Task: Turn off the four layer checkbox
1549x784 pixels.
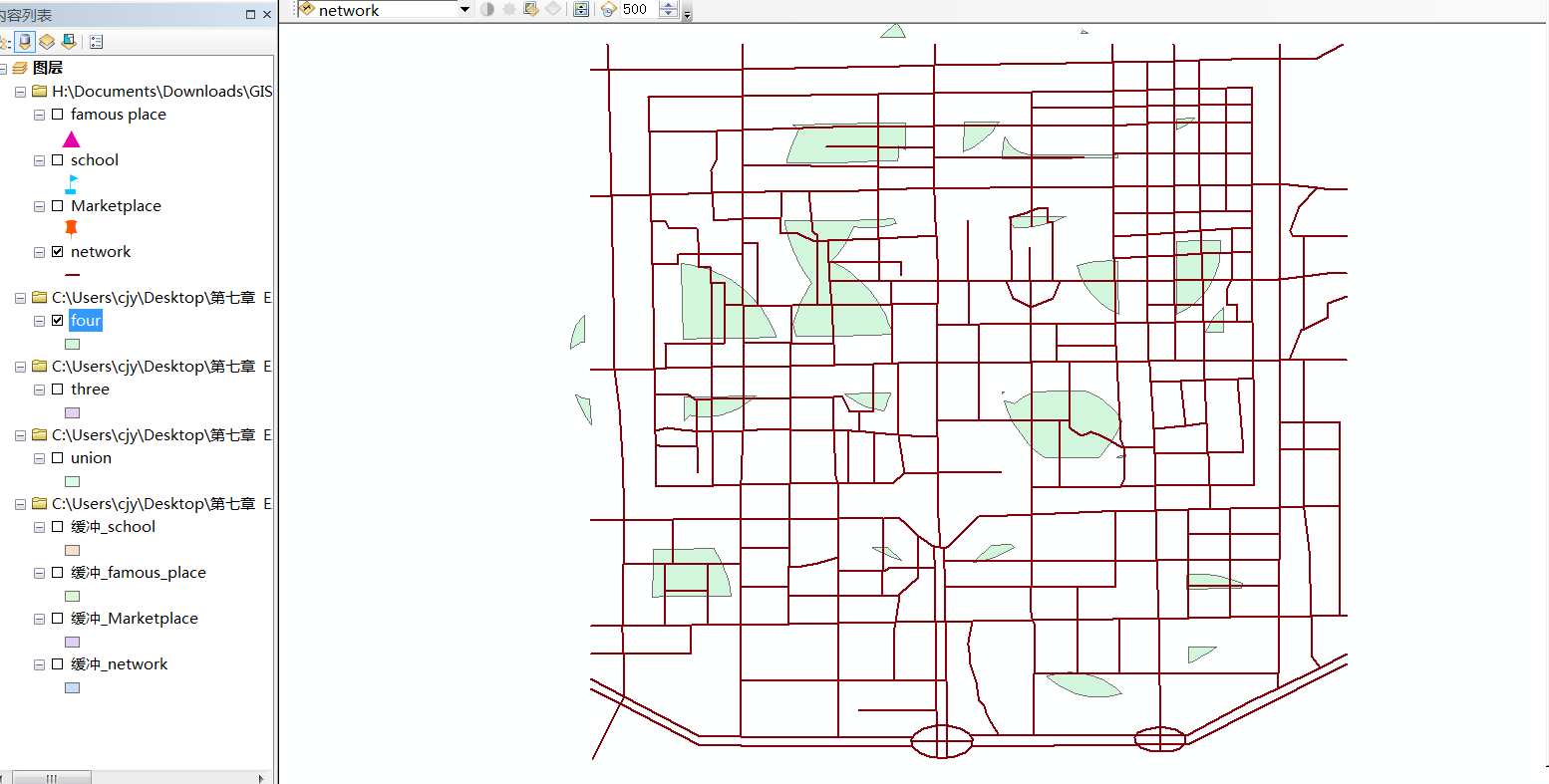Action: tap(58, 321)
